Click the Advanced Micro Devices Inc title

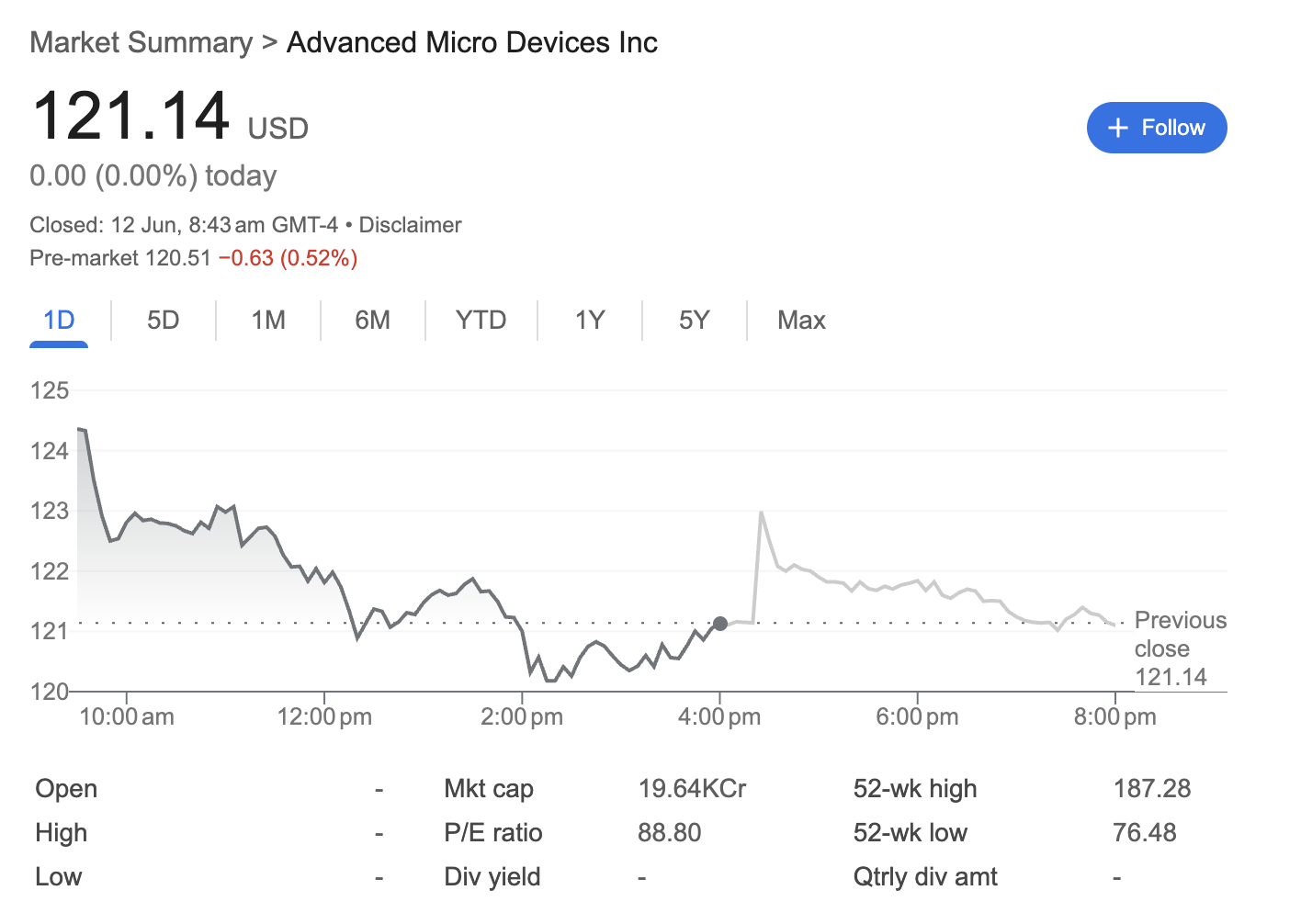(x=472, y=42)
